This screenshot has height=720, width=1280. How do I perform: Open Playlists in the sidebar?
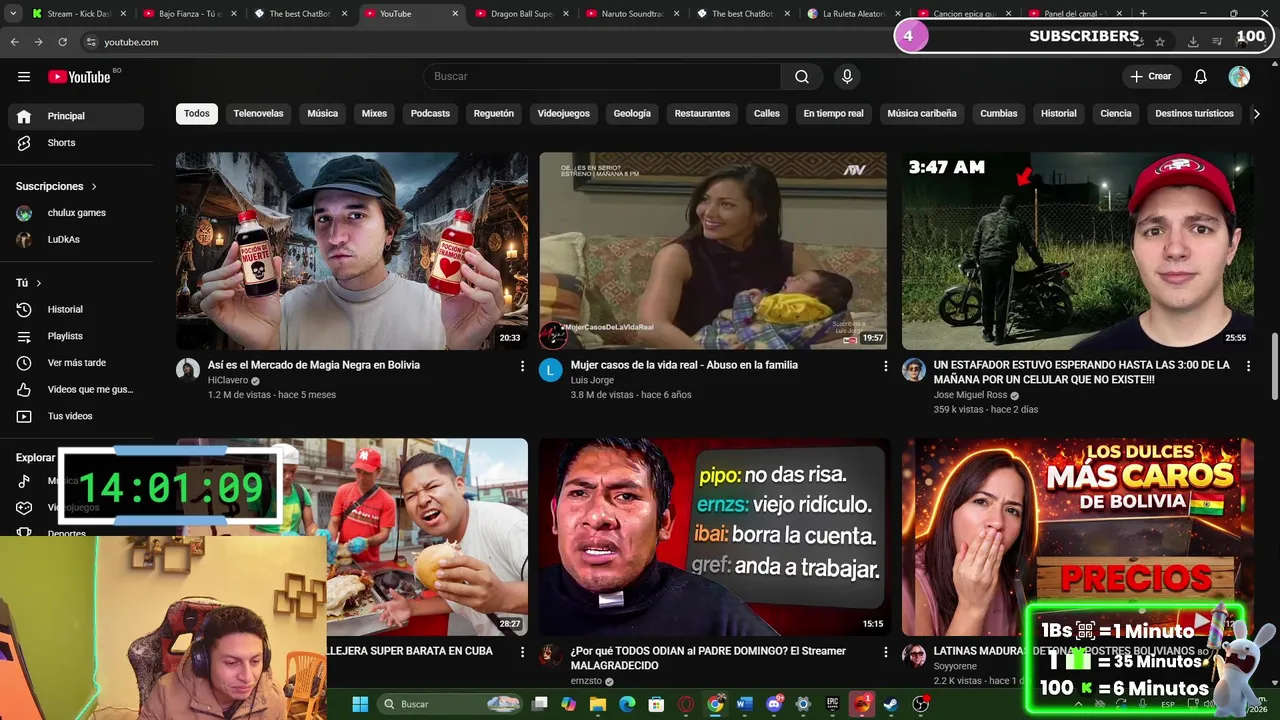(76, 336)
